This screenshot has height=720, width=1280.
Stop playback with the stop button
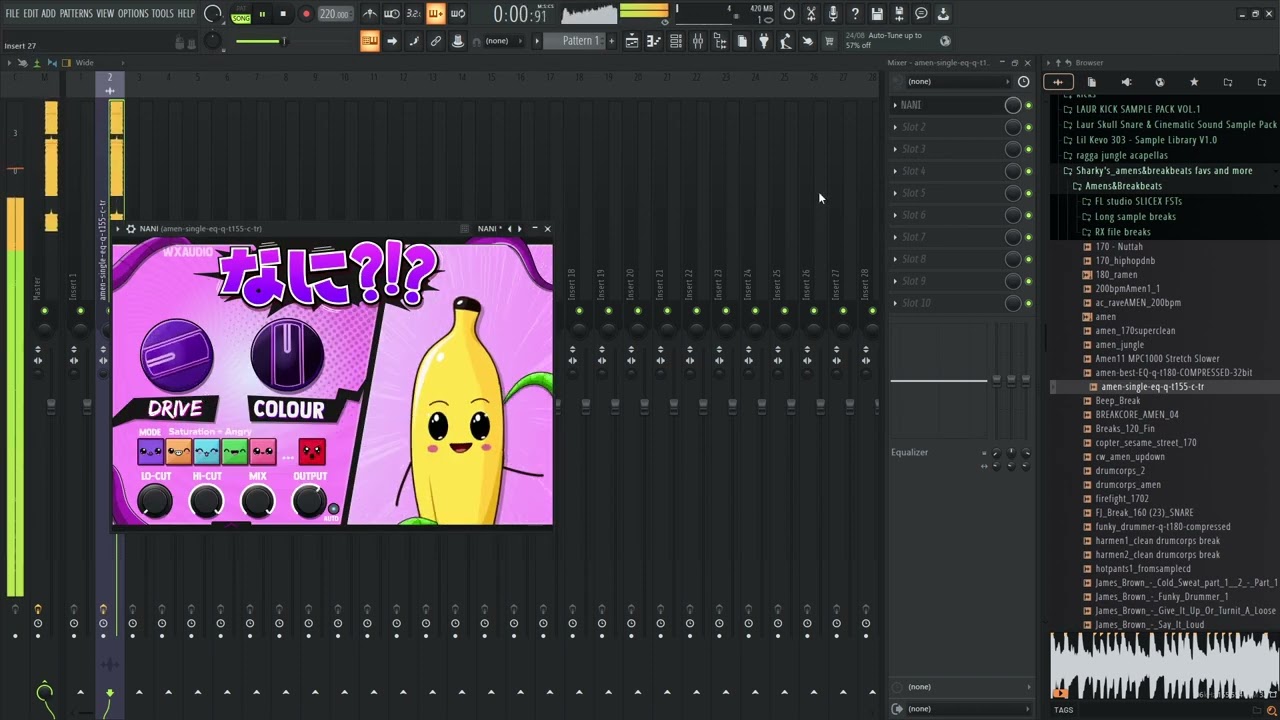[283, 14]
